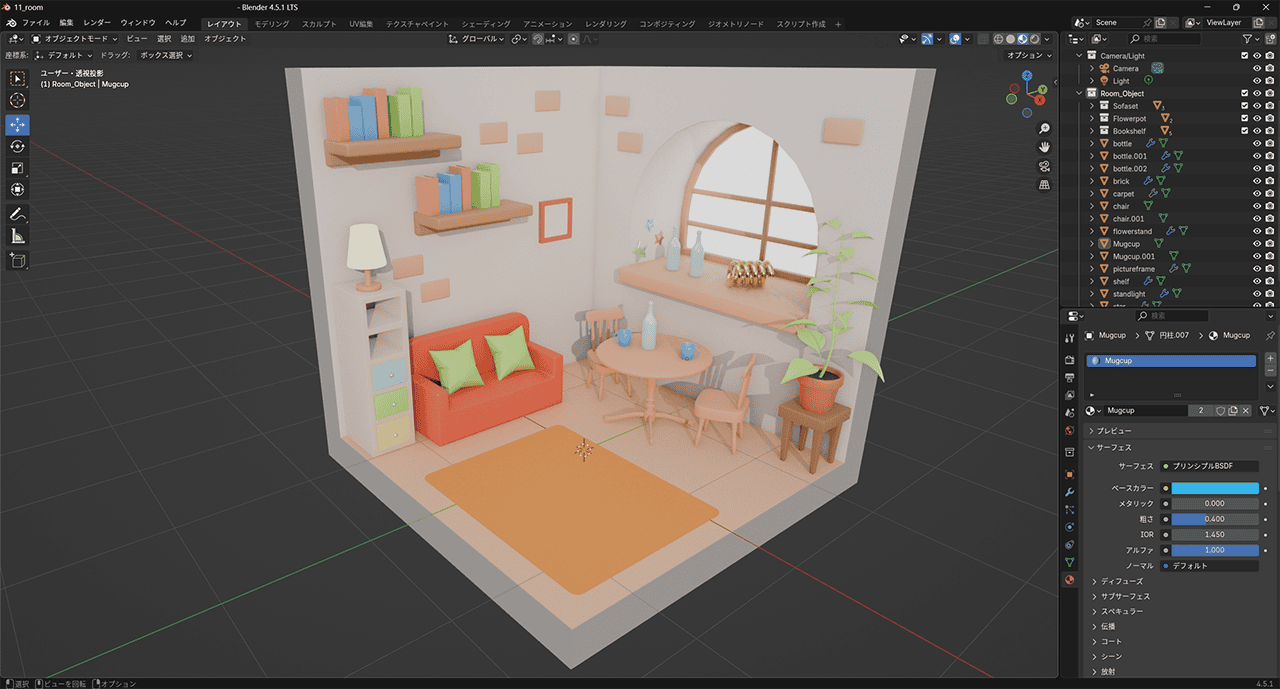Pick the Annotate pencil tool
Screen dimensions: 1280x689
pos(18,215)
